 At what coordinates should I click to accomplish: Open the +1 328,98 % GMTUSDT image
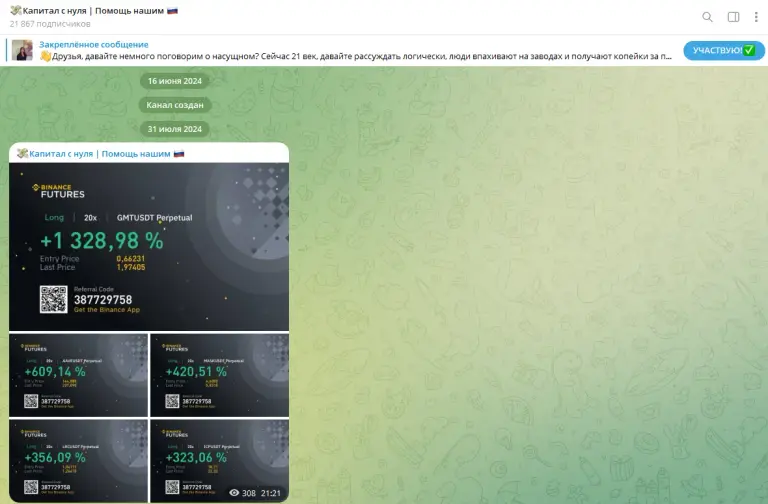[149, 247]
